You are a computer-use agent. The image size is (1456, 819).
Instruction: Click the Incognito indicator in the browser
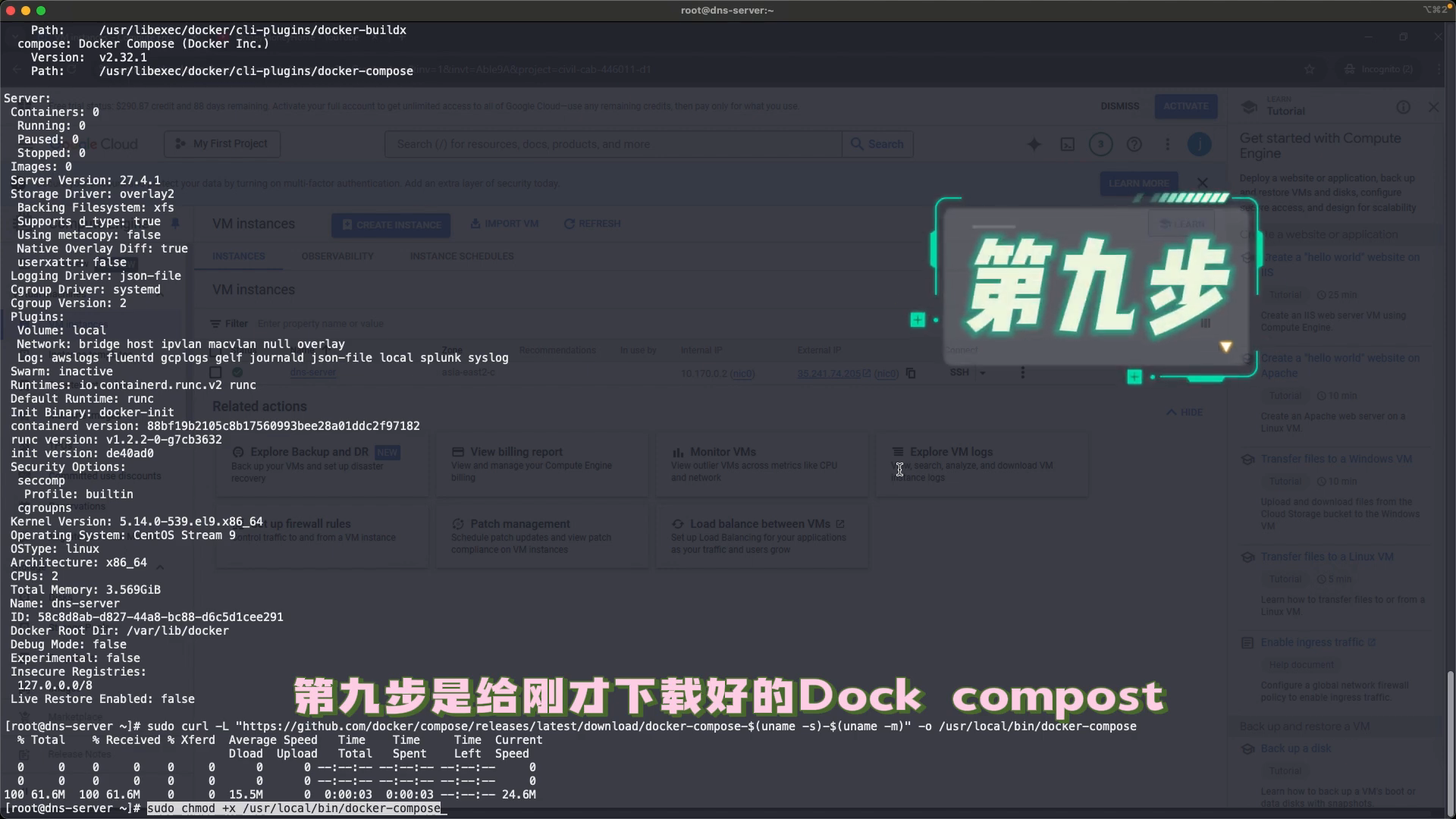point(1379,69)
